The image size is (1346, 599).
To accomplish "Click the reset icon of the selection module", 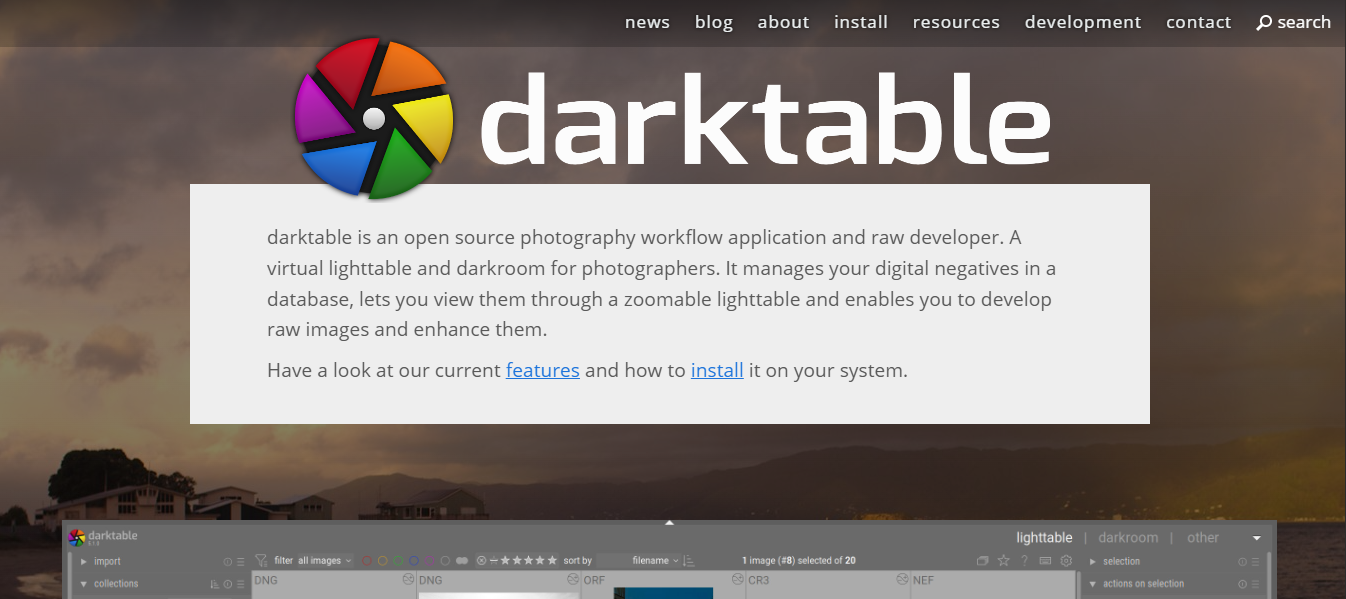I will pos(1242,562).
